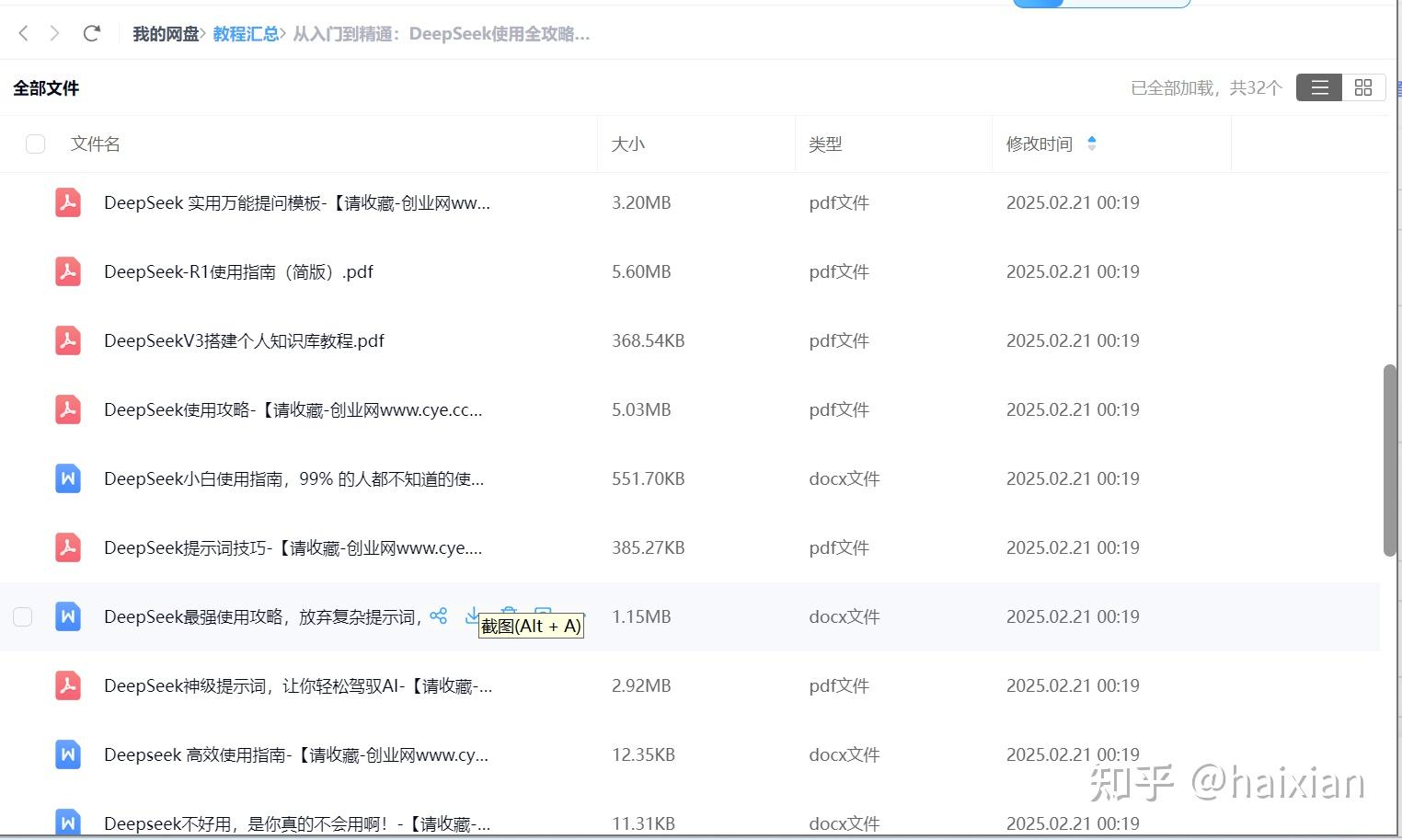
Task: Click the 全部文件 heading
Action: 46,88
